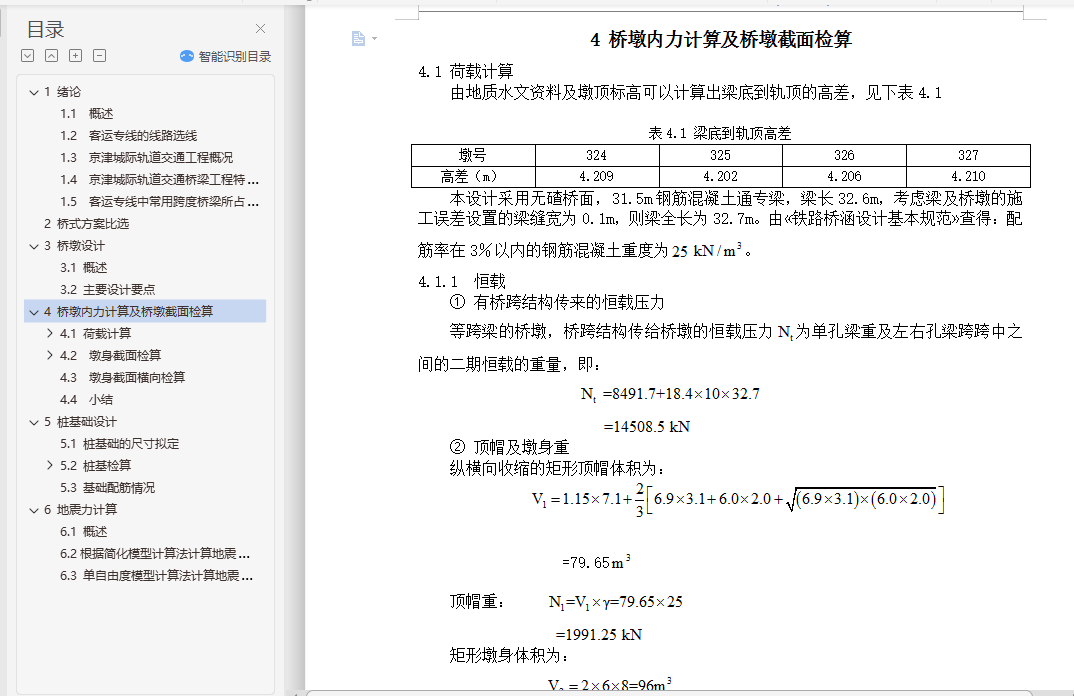Click the ① 有桥跨结构传来的恒载压力 line

[x=557, y=302]
